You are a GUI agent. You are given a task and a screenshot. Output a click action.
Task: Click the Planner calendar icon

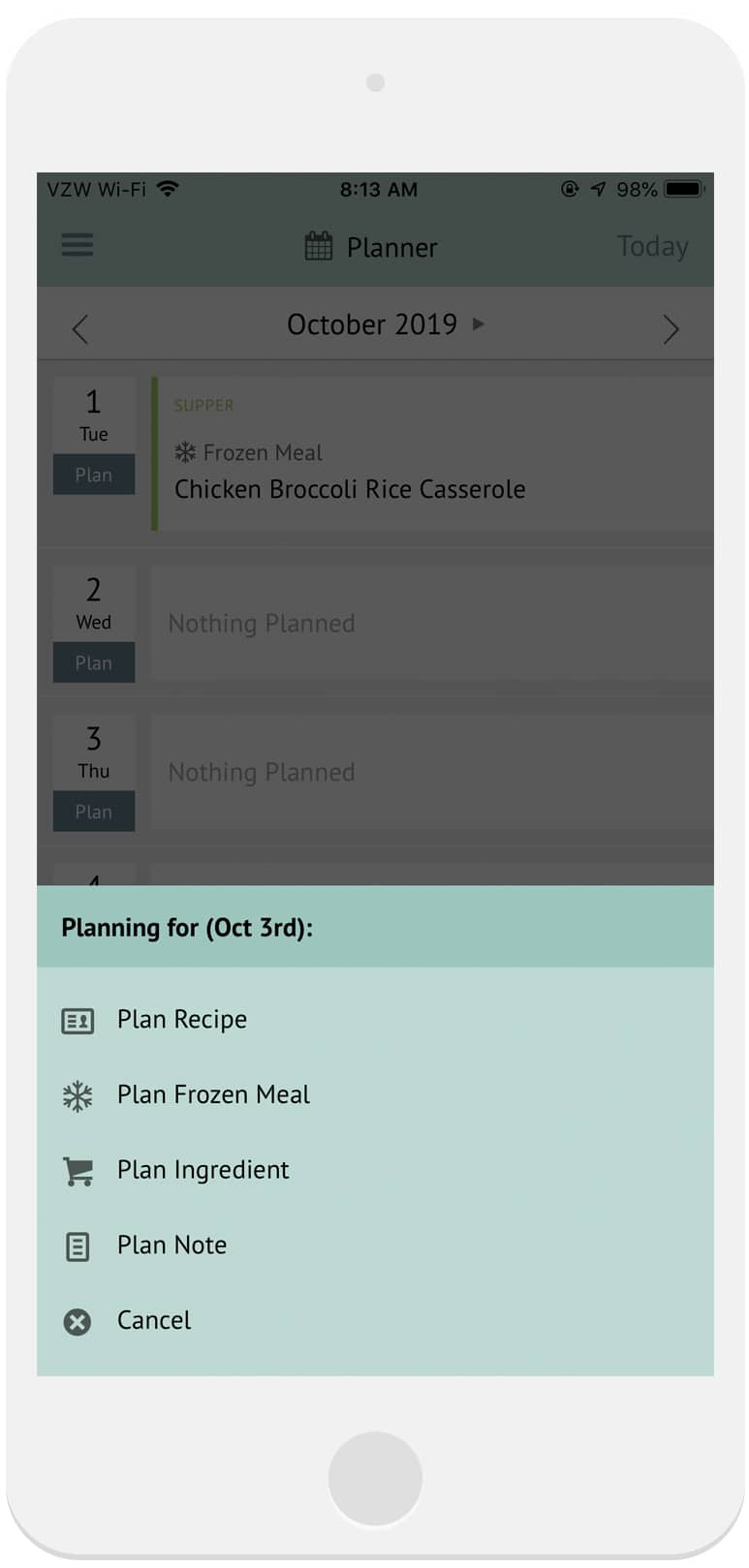click(319, 246)
